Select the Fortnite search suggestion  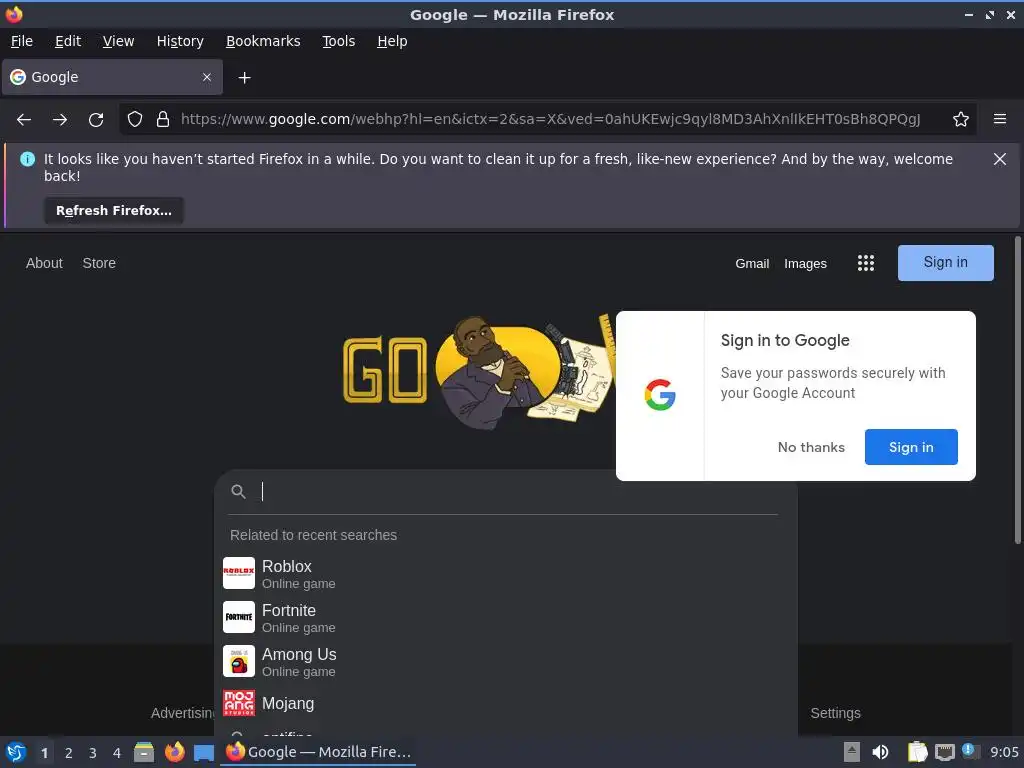[505, 617]
